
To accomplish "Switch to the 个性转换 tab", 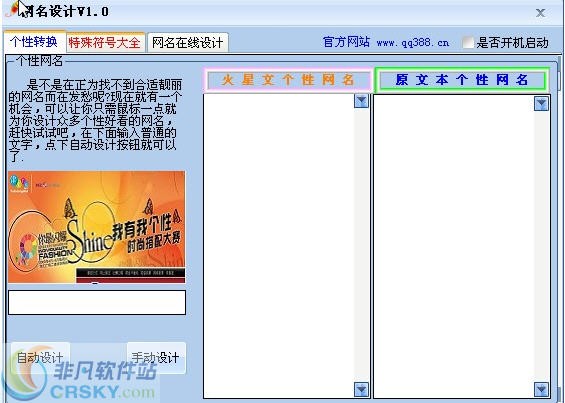I will 35,42.
